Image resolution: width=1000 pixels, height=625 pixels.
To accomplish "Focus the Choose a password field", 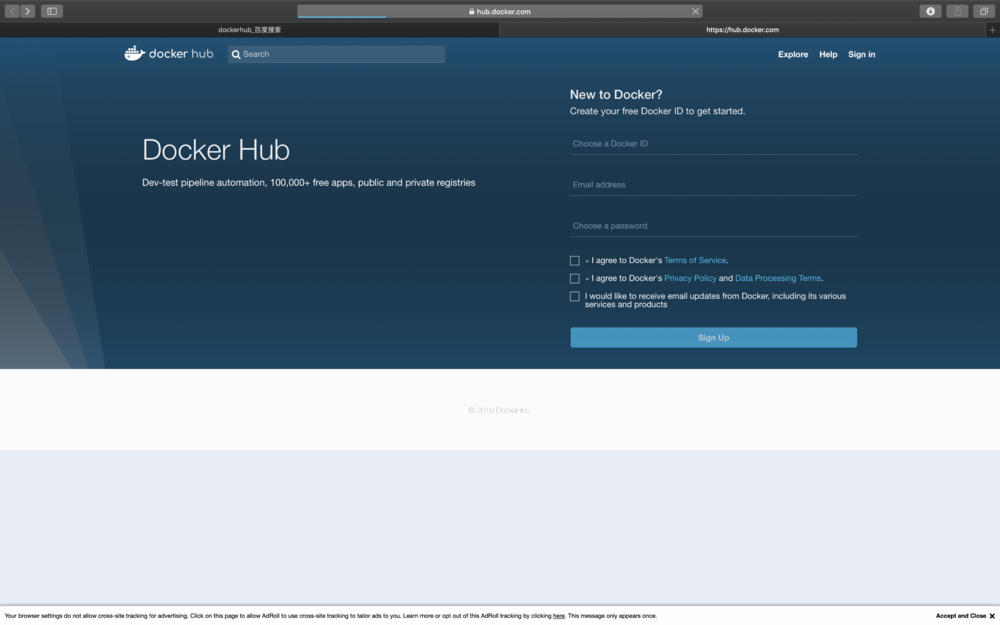I will pyautogui.click(x=714, y=226).
